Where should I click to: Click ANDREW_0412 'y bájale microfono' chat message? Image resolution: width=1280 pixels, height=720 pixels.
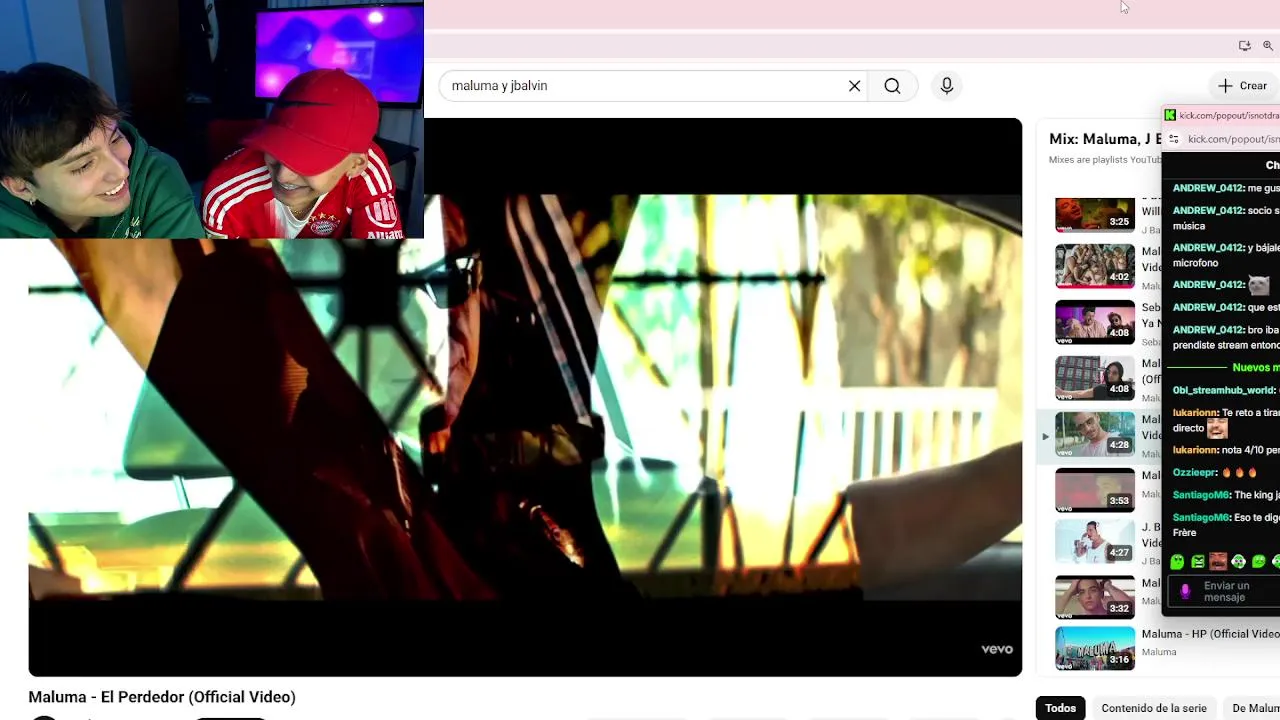pos(1226,255)
